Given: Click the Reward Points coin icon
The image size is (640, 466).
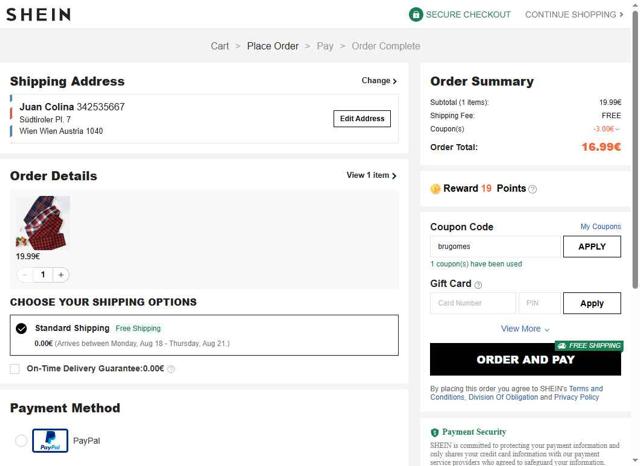Looking at the screenshot, I should (436, 189).
